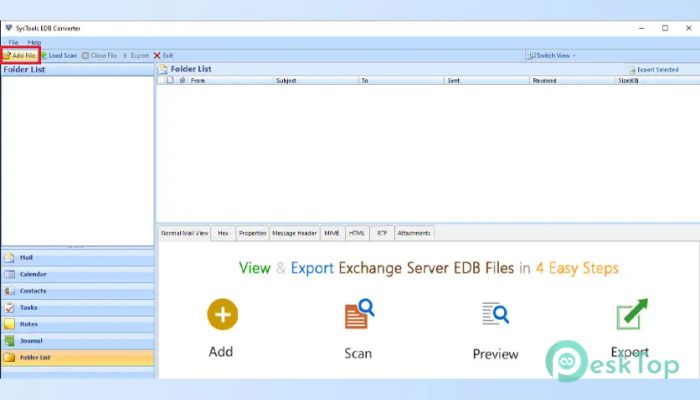
Task: Click the Preview magnifier icon
Action: pos(495,313)
